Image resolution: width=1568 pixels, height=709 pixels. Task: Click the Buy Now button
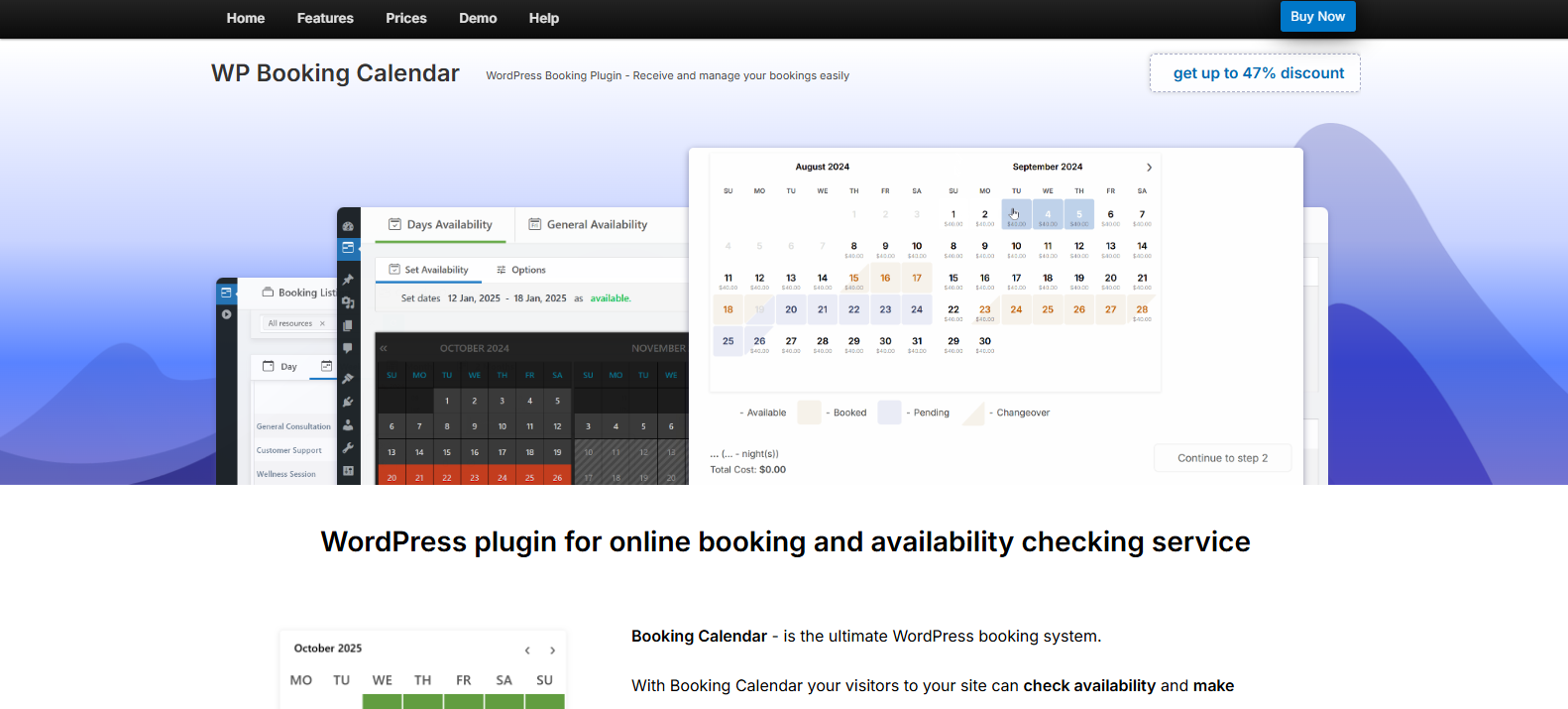[1317, 17]
